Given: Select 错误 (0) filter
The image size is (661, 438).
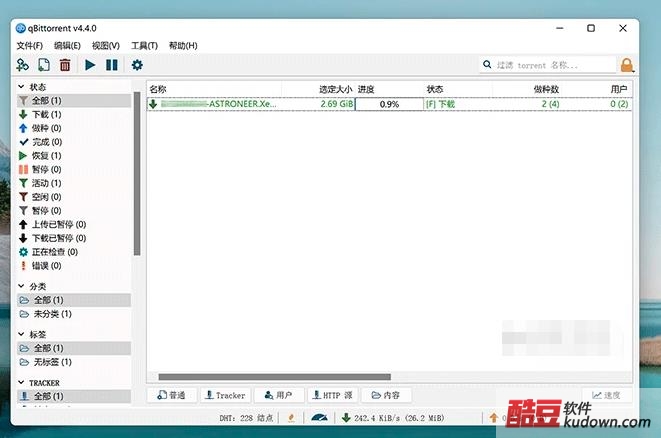Looking at the screenshot, I should point(74,266).
